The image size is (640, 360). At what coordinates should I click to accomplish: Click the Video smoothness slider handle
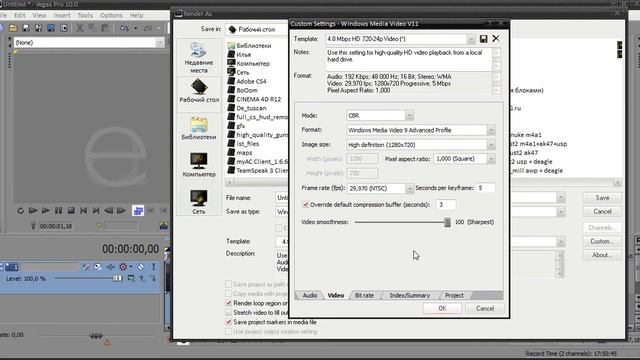point(447,222)
